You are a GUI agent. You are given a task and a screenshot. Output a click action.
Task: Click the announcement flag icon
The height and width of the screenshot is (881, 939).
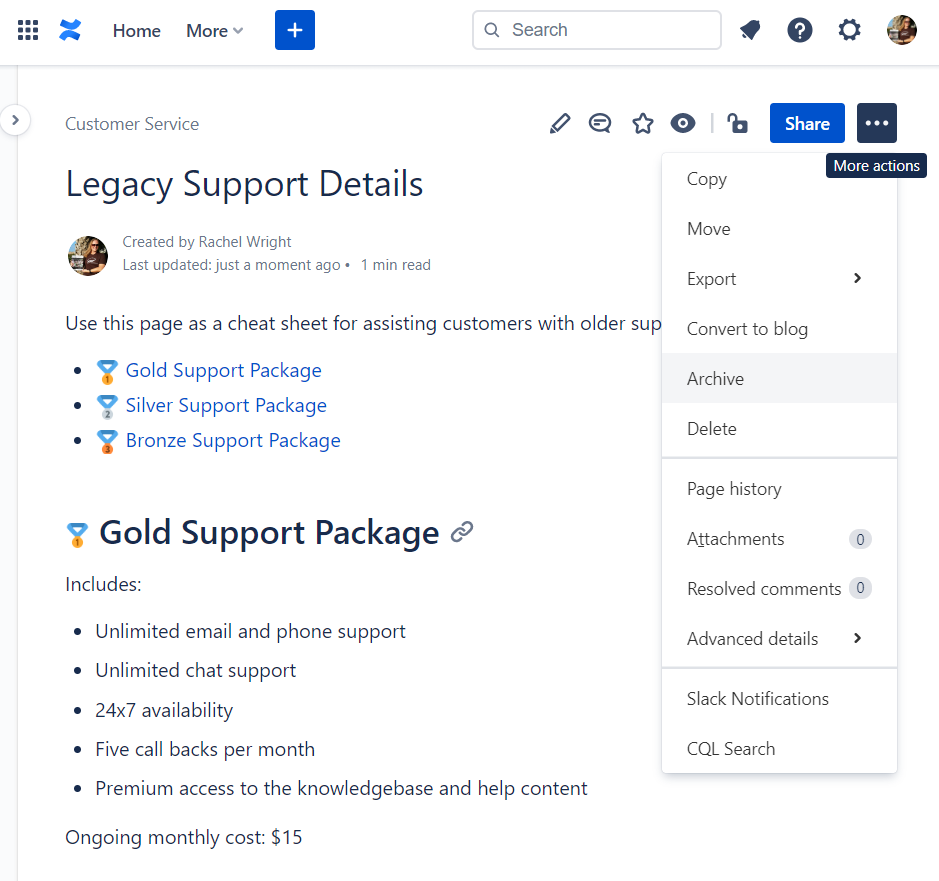pyautogui.click(x=749, y=30)
